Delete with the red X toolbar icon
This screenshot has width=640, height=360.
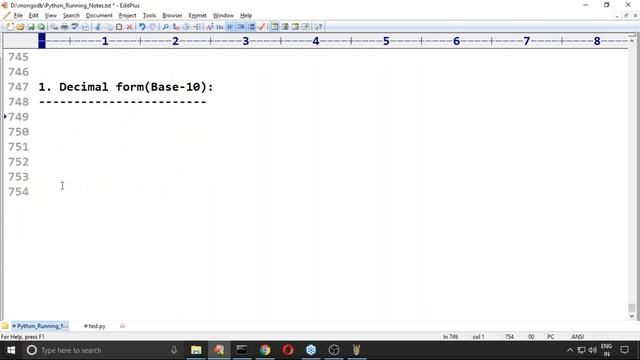pos(129,27)
